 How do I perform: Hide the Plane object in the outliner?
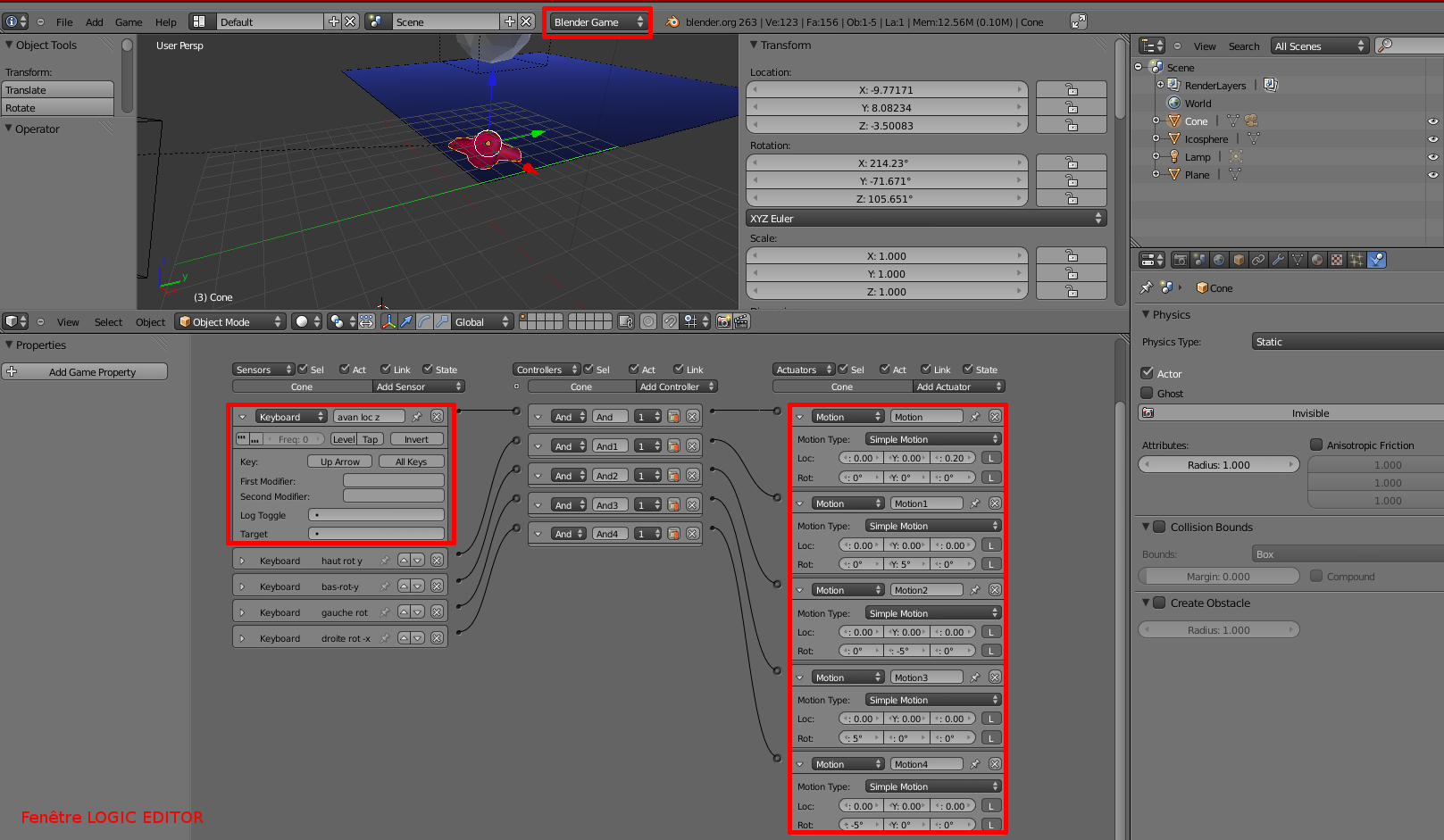(x=1432, y=175)
